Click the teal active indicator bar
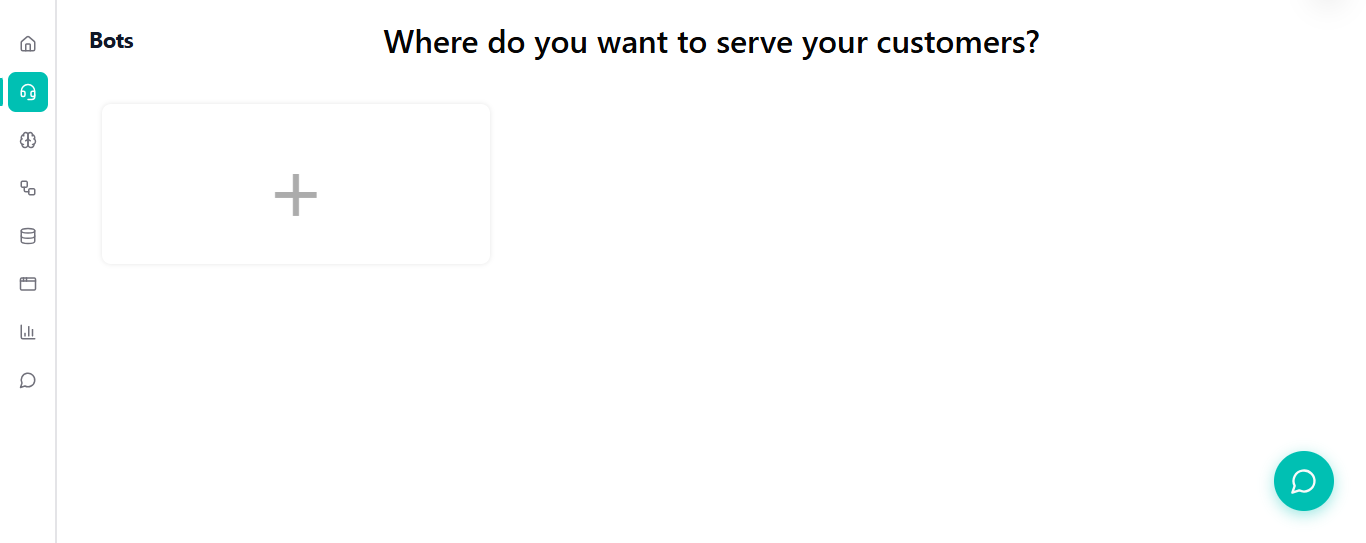 coord(2,92)
